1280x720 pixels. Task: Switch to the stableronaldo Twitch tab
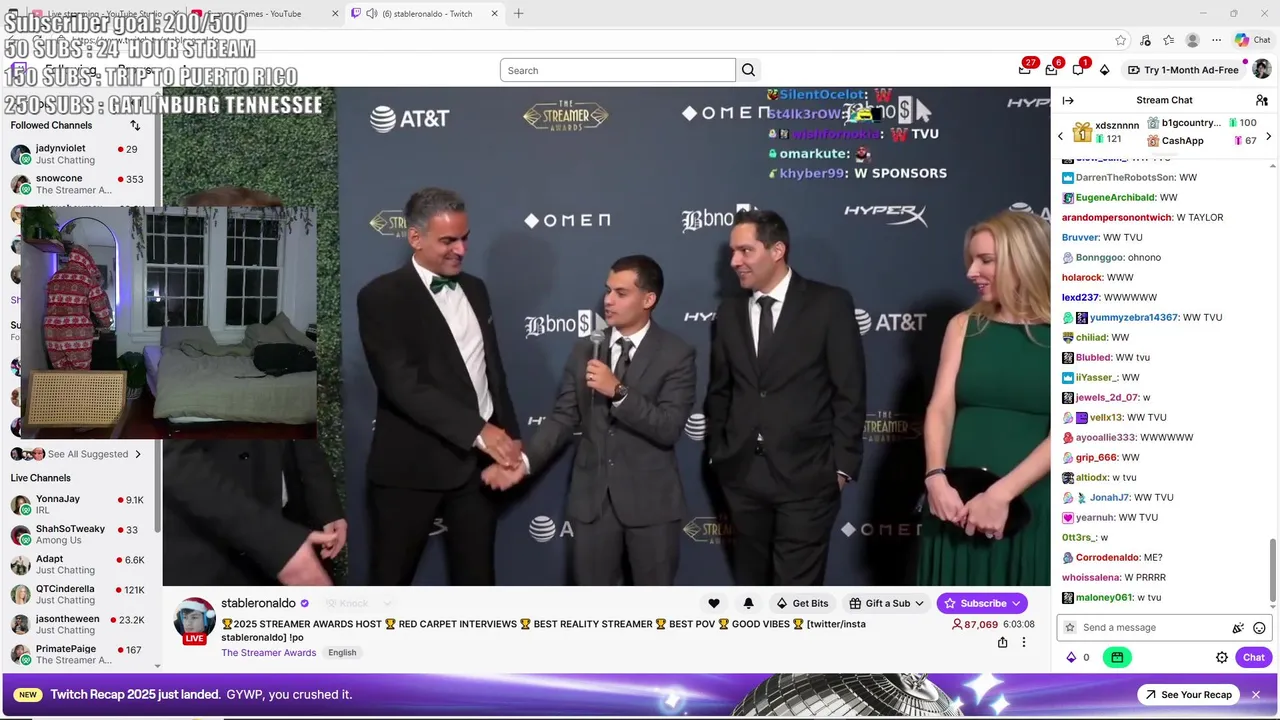pyautogui.click(x=425, y=13)
